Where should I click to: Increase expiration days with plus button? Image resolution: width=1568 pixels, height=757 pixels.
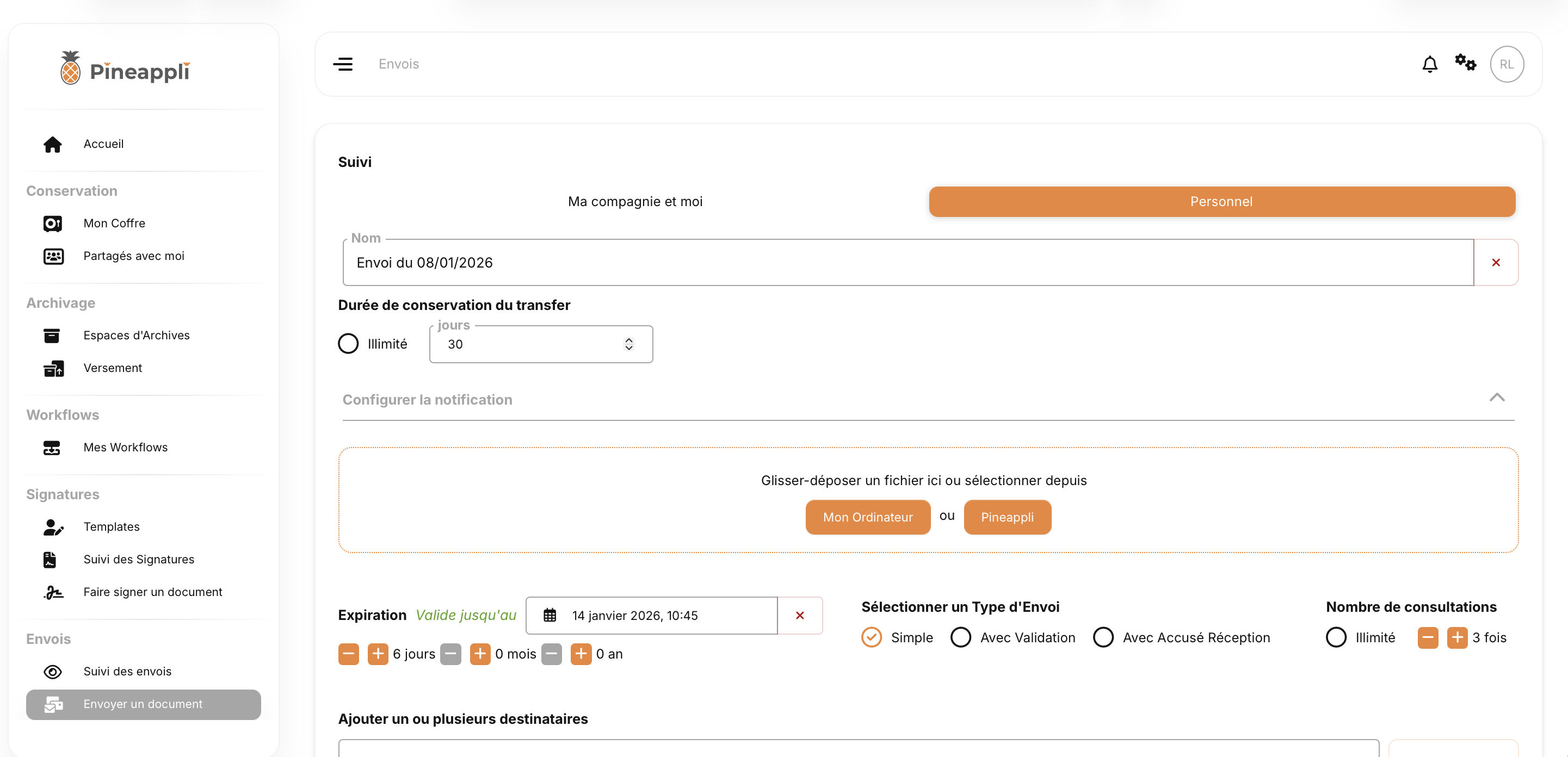click(378, 654)
